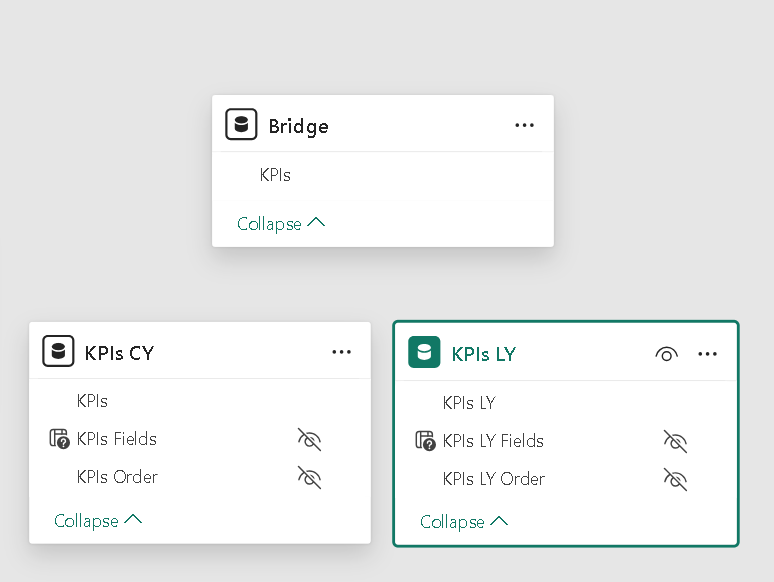Collapse the KPIs LY table card
Image resolution: width=774 pixels, height=582 pixels.
click(464, 522)
